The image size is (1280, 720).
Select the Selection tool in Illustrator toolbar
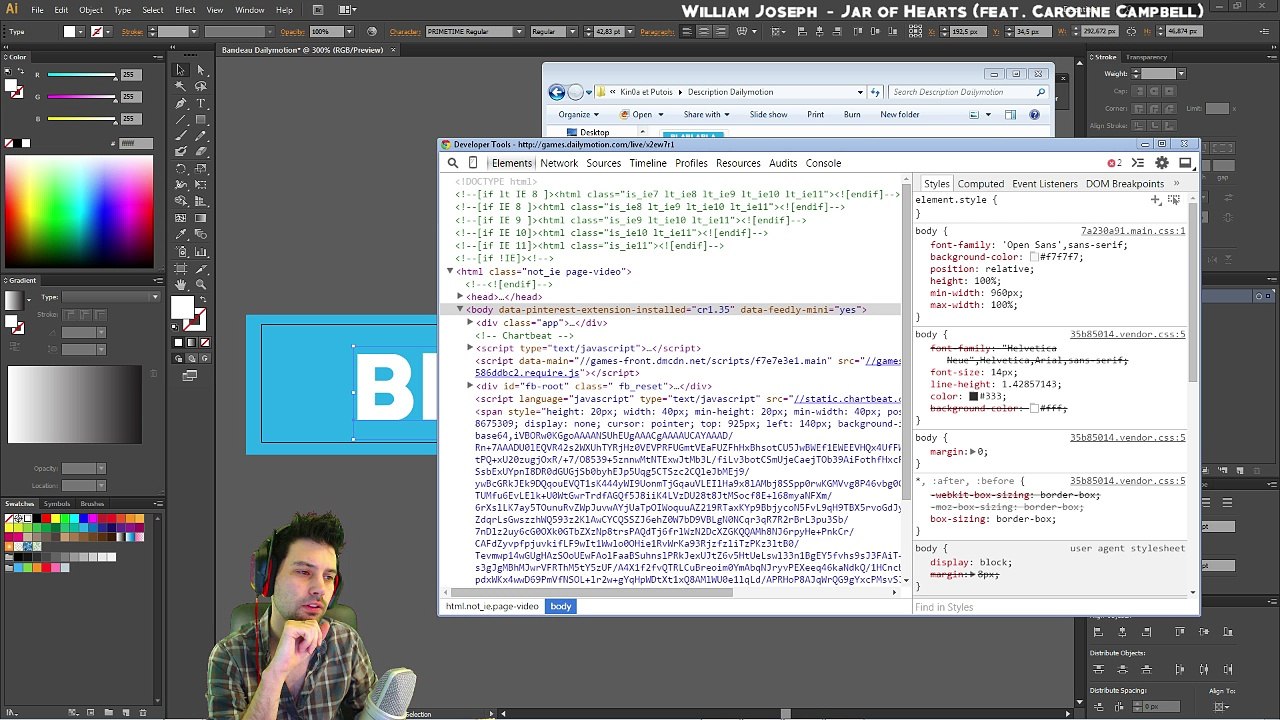pos(180,70)
